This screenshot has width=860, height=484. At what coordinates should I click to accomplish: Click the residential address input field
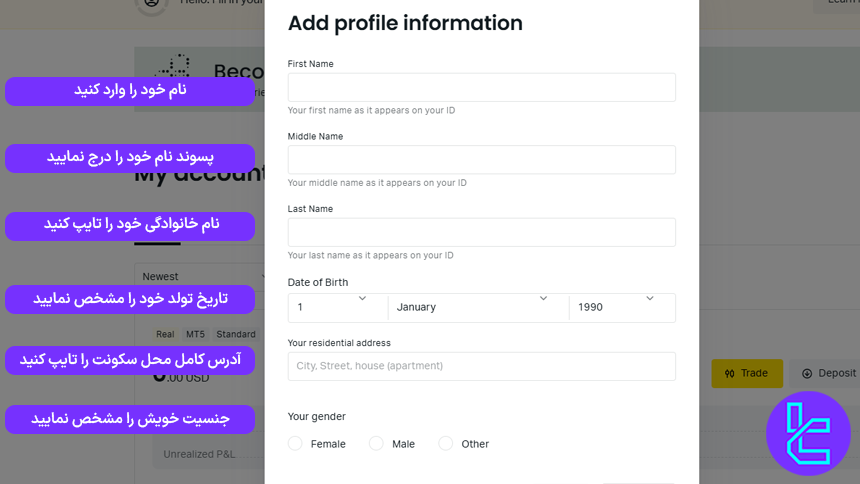click(482, 366)
